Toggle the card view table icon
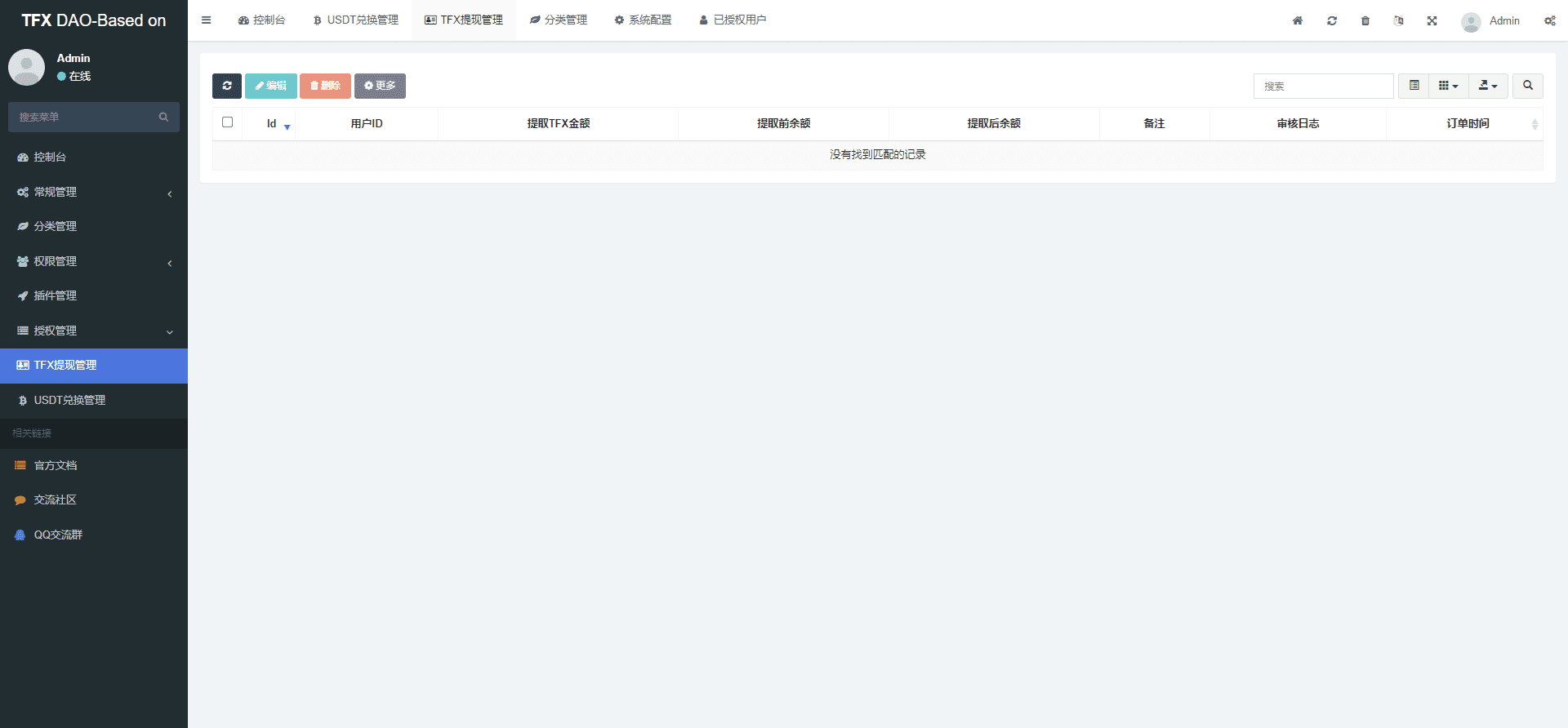 pyautogui.click(x=1414, y=86)
